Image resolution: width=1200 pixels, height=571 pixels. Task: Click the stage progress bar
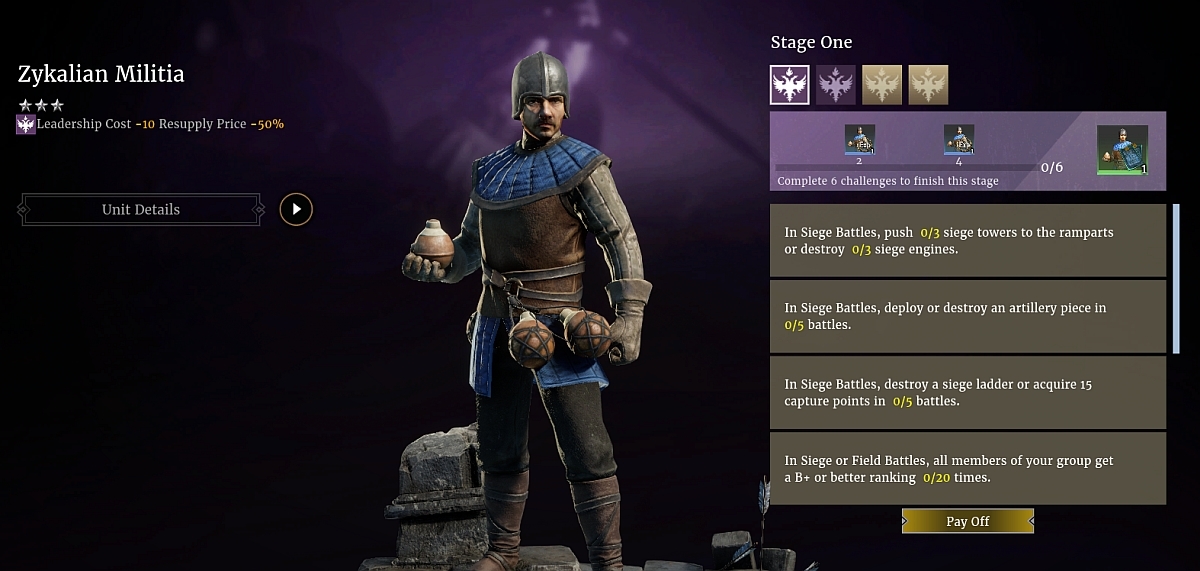(x=906, y=167)
